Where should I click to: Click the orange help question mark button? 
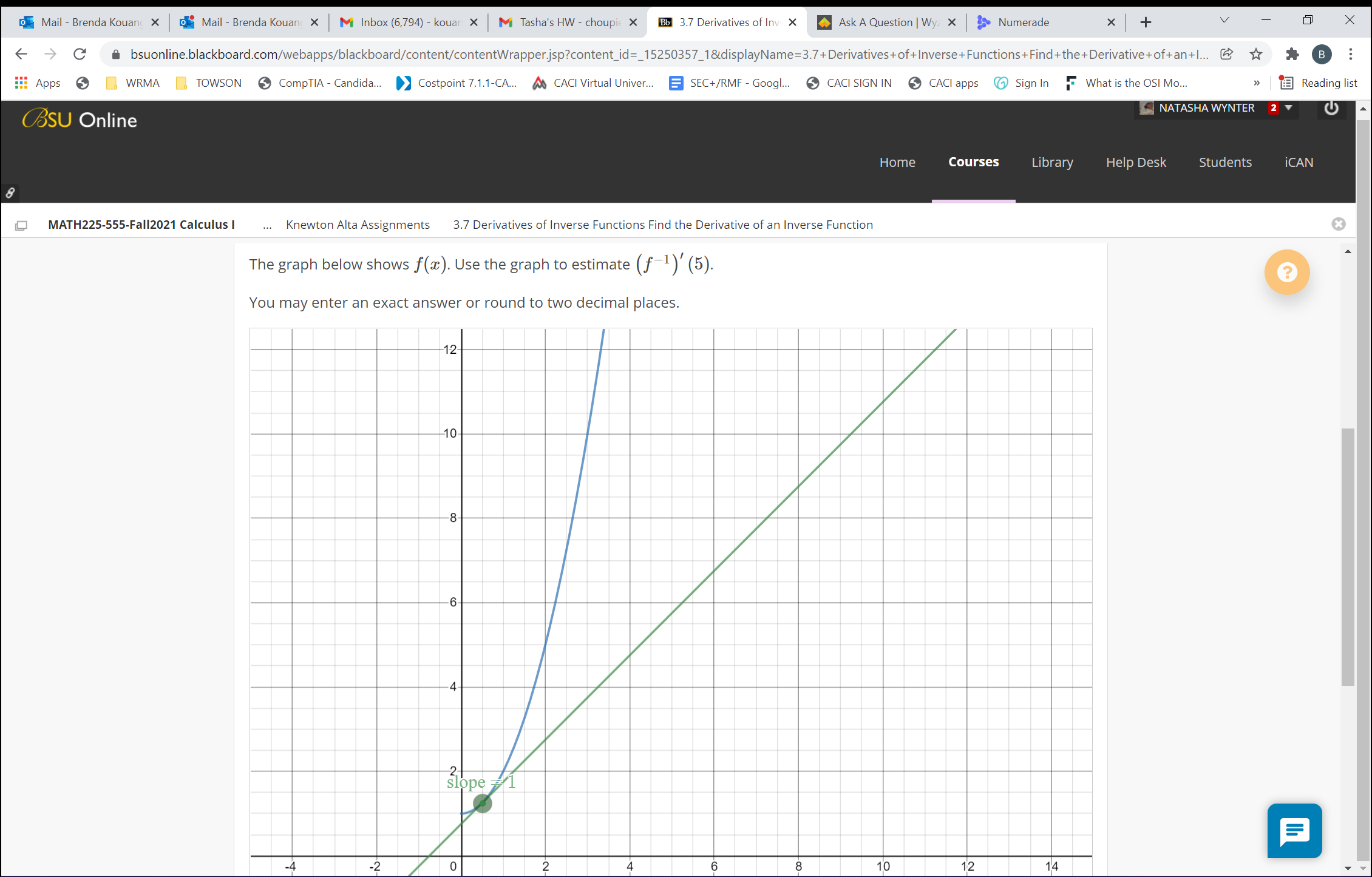pos(1287,273)
